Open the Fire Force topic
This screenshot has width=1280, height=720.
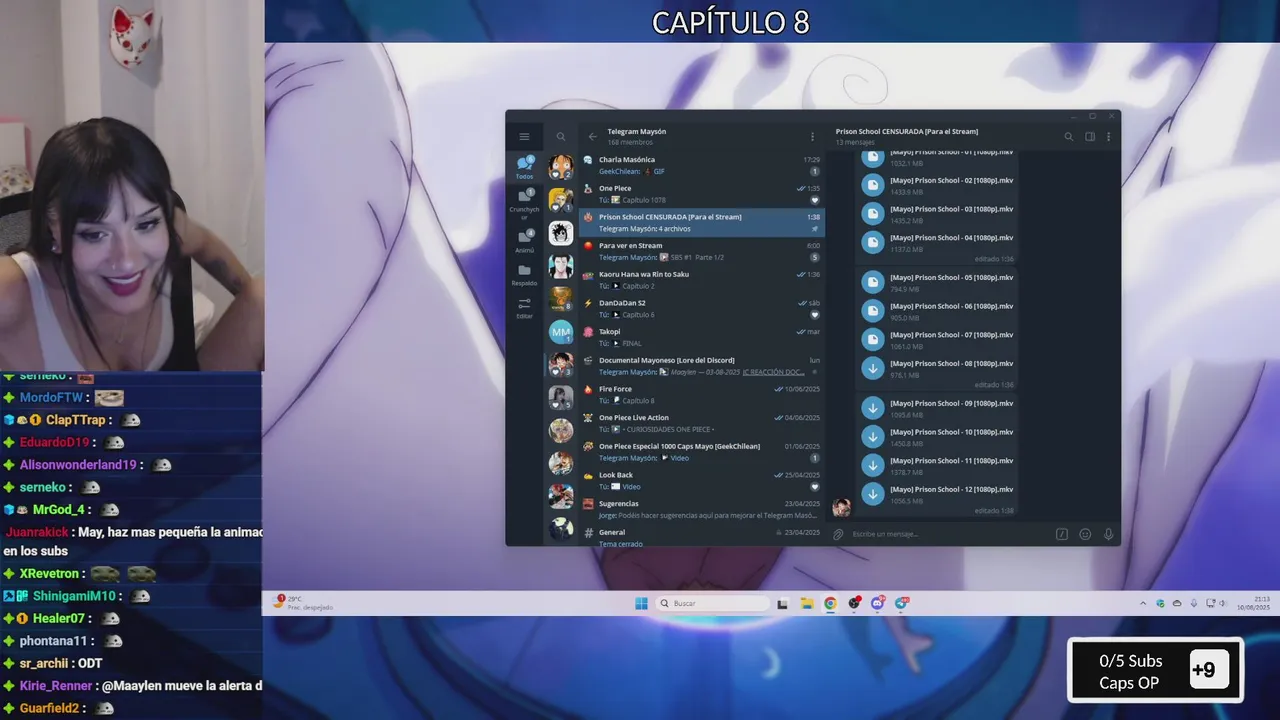coord(702,394)
